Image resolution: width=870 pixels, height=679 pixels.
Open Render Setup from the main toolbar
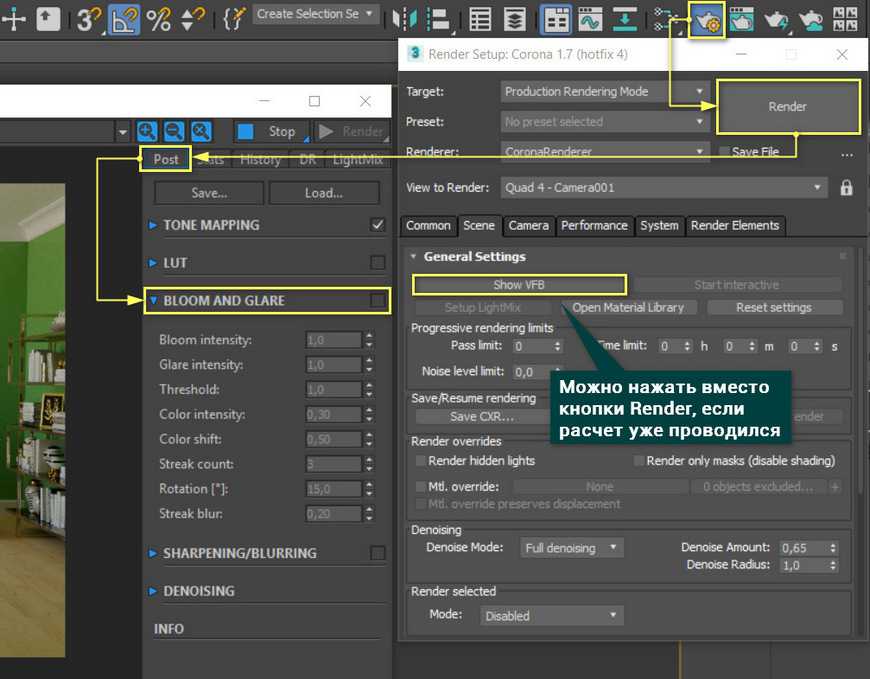(707, 19)
